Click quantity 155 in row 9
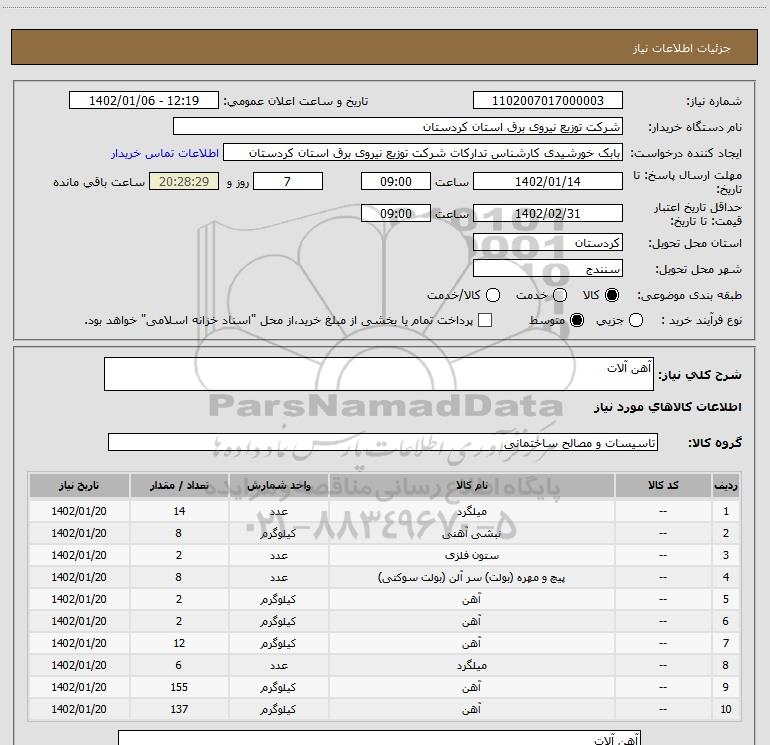The height and width of the screenshot is (745, 770). click(x=179, y=688)
